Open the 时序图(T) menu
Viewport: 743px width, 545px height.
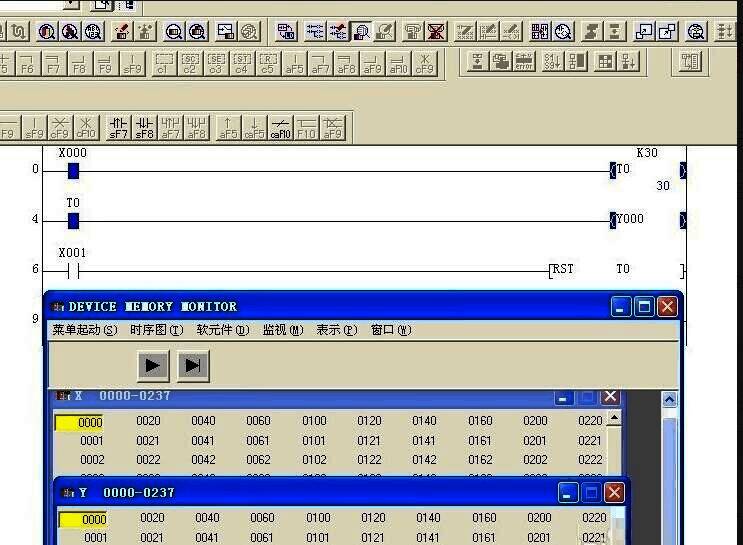161,330
